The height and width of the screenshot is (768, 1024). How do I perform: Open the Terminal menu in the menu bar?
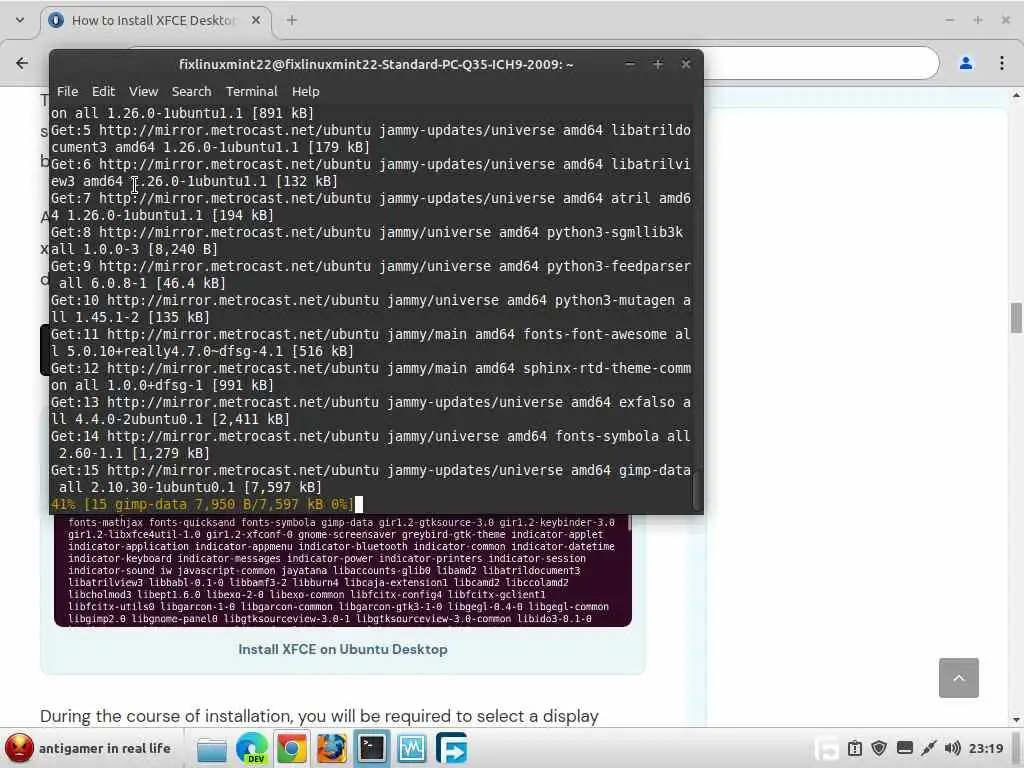click(x=251, y=91)
